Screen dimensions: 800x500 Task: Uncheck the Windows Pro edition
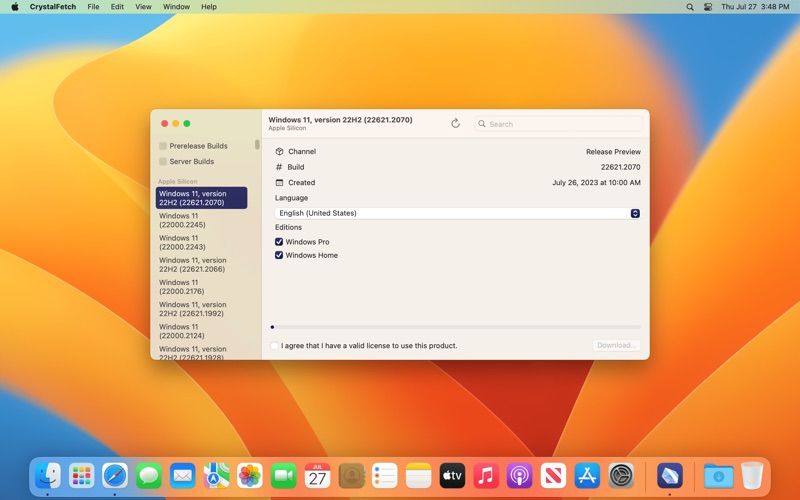(x=279, y=242)
